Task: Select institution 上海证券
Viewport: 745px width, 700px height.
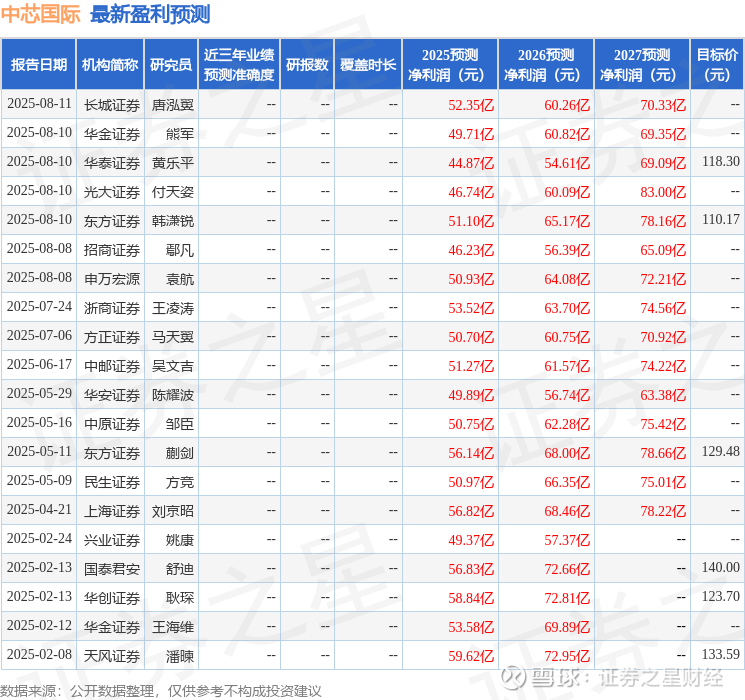Action: tap(112, 510)
